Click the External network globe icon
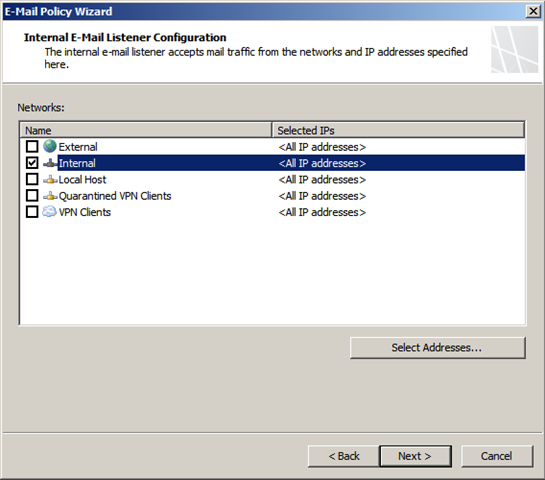The height and width of the screenshot is (480, 545). point(50,146)
